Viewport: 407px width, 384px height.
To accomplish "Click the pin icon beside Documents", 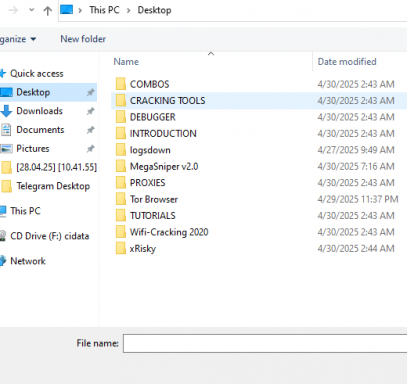I will (90, 130).
